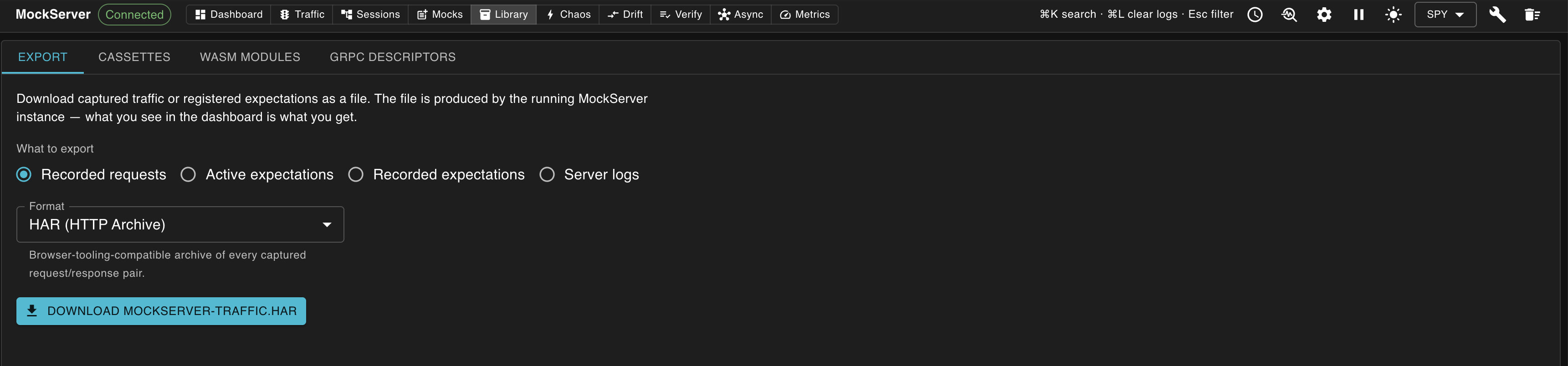This screenshot has height=366, width=1568.
Task: Open the Dashboard view
Action: 229,15
